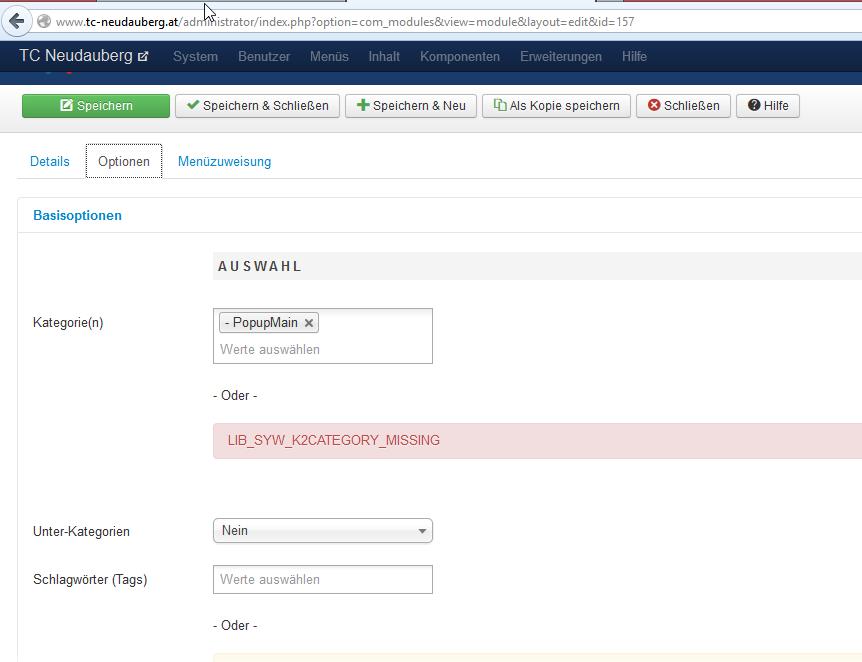Image resolution: width=862 pixels, height=662 pixels.
Task: Click Speichern & Neu button
Action: [411, 106]
